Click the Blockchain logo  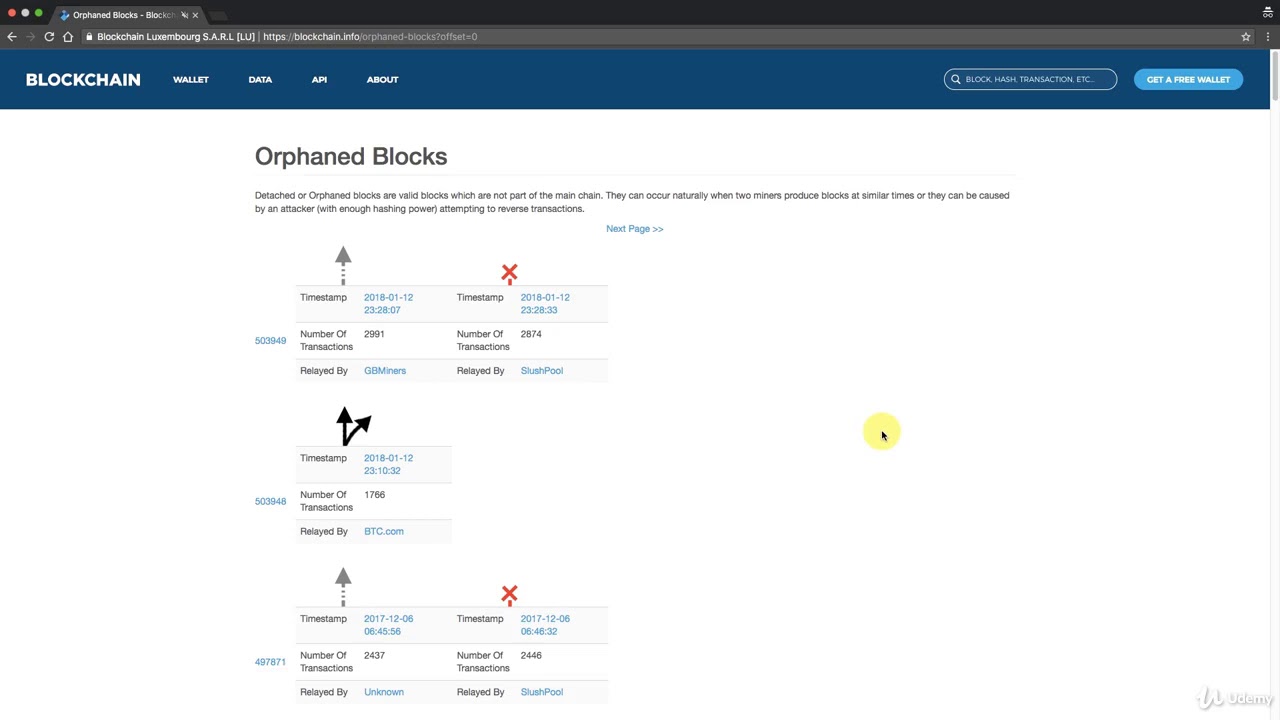point(83,79)
